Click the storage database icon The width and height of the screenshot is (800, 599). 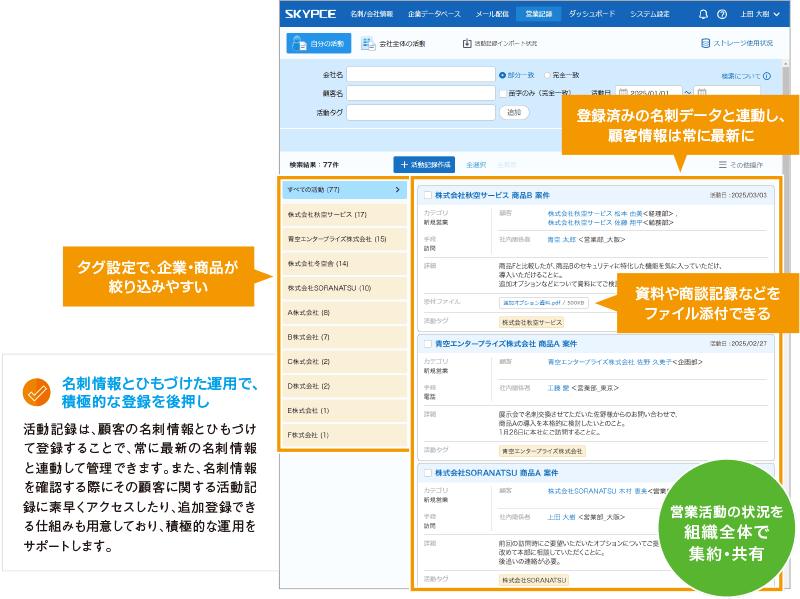point(706,43)
